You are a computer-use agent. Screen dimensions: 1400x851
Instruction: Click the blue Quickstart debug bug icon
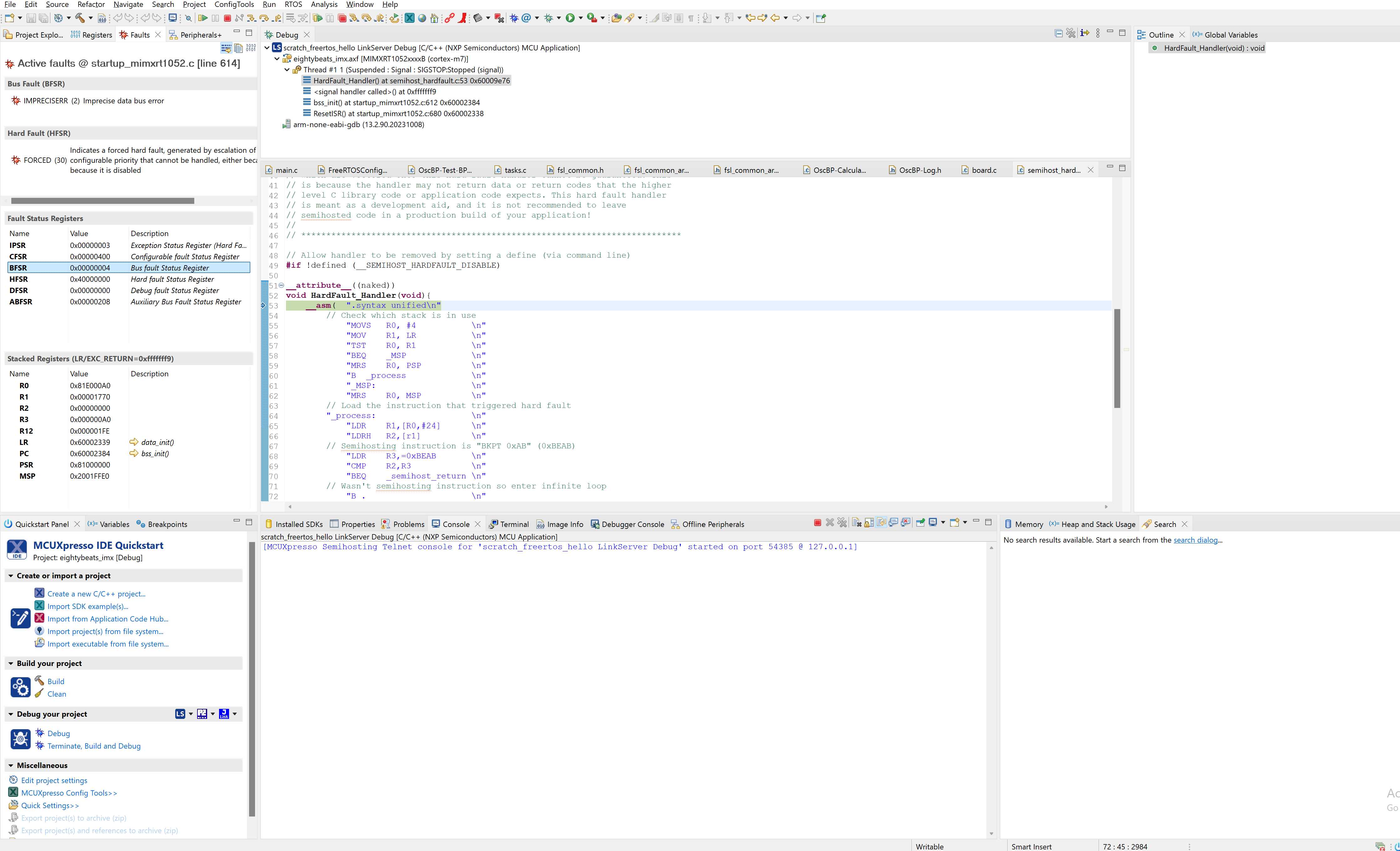click(x=20, y=739)
